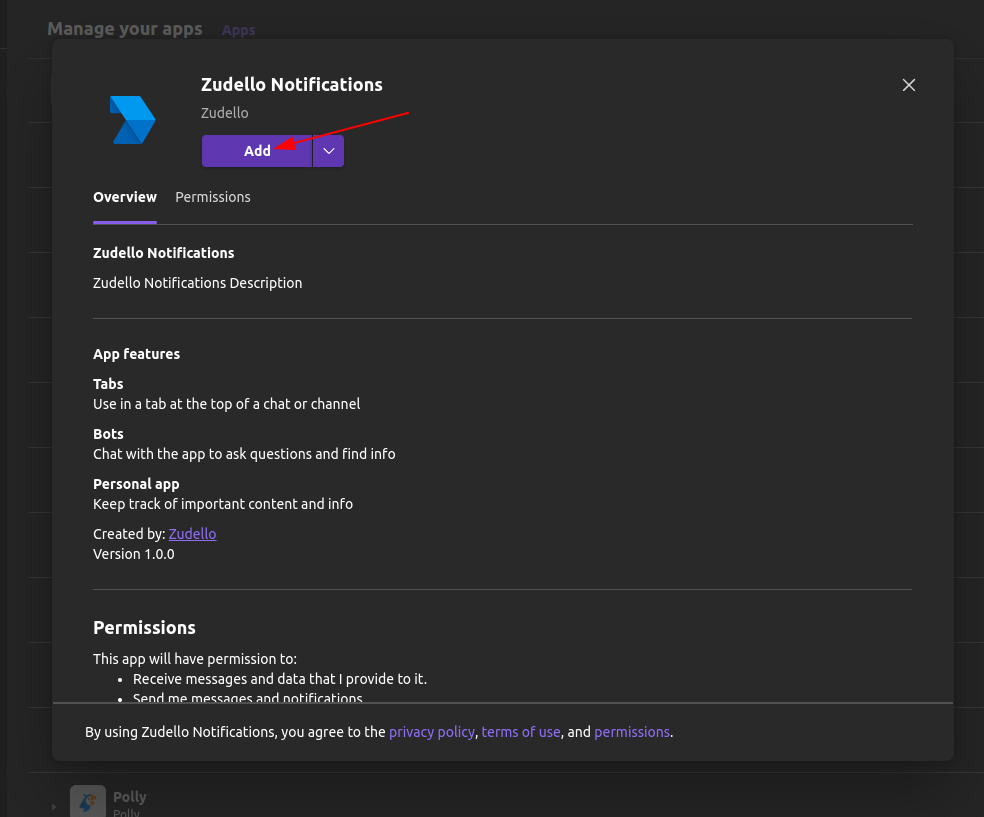Click the 'Bots' feature heading
The height and width of the screenshot is (817, 984).
click(x=108, y=434)
